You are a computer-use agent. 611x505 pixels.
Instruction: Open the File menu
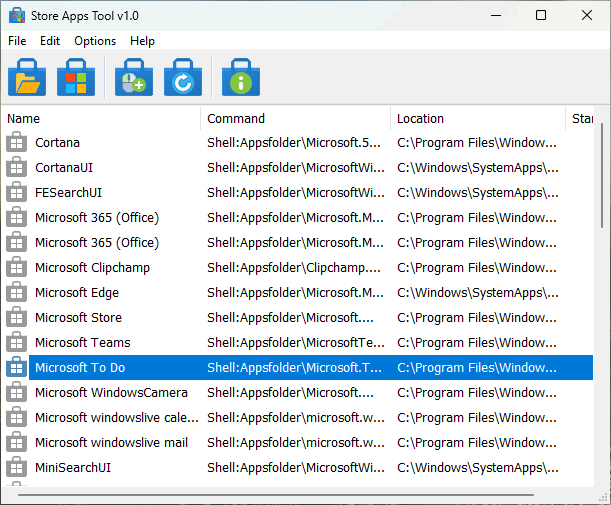pos(17,41)
